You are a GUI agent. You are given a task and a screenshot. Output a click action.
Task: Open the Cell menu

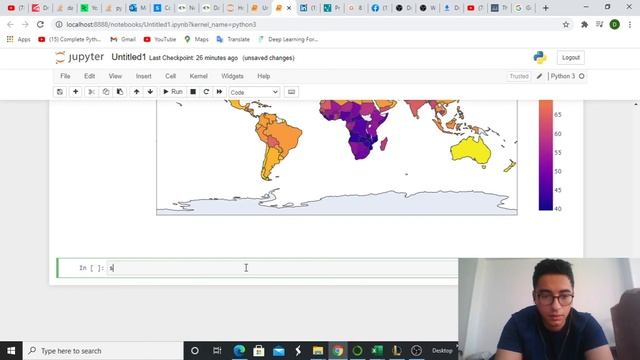pos(170,76)
